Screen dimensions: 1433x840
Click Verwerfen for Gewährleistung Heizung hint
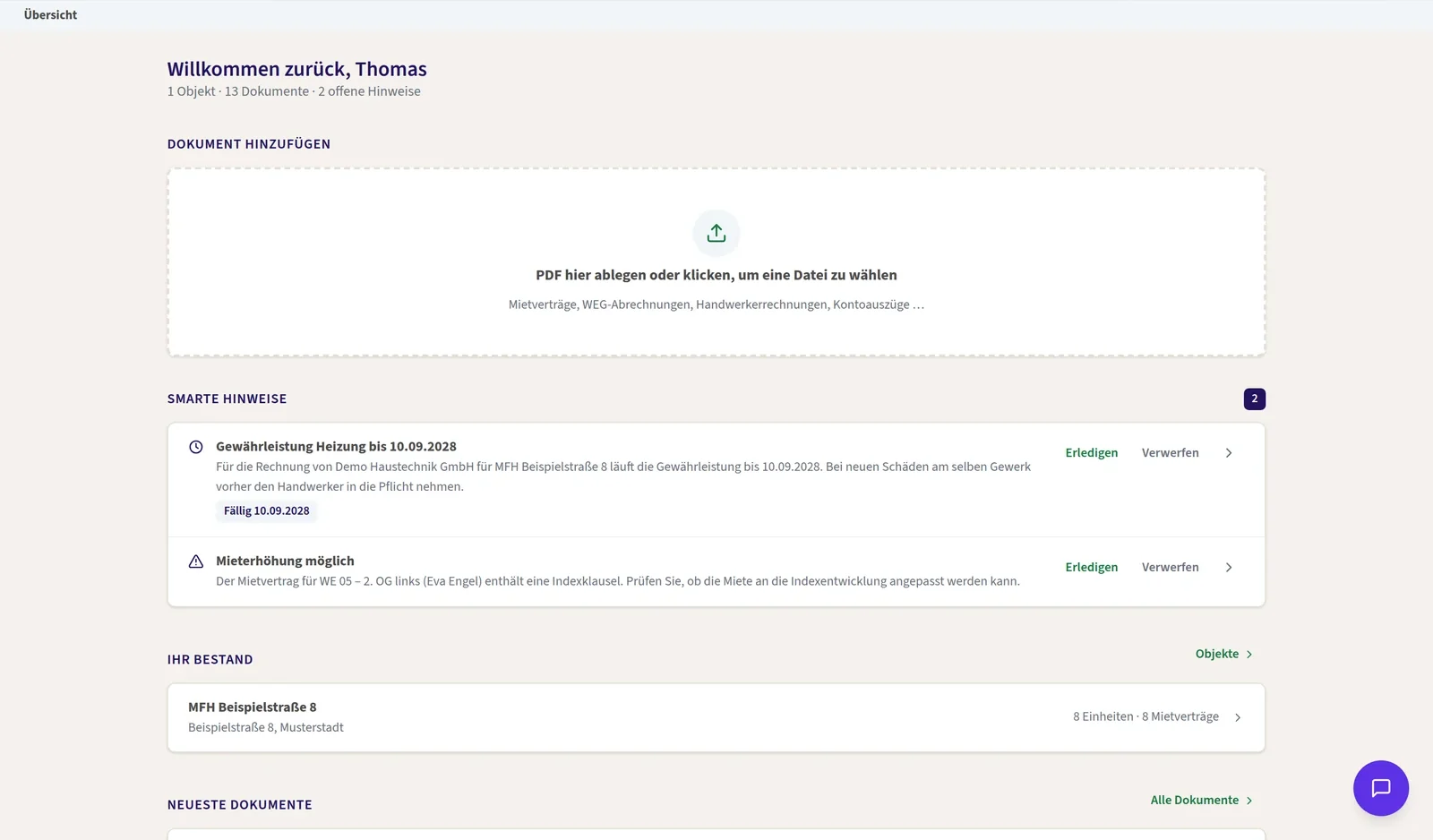pos(1170,453)
